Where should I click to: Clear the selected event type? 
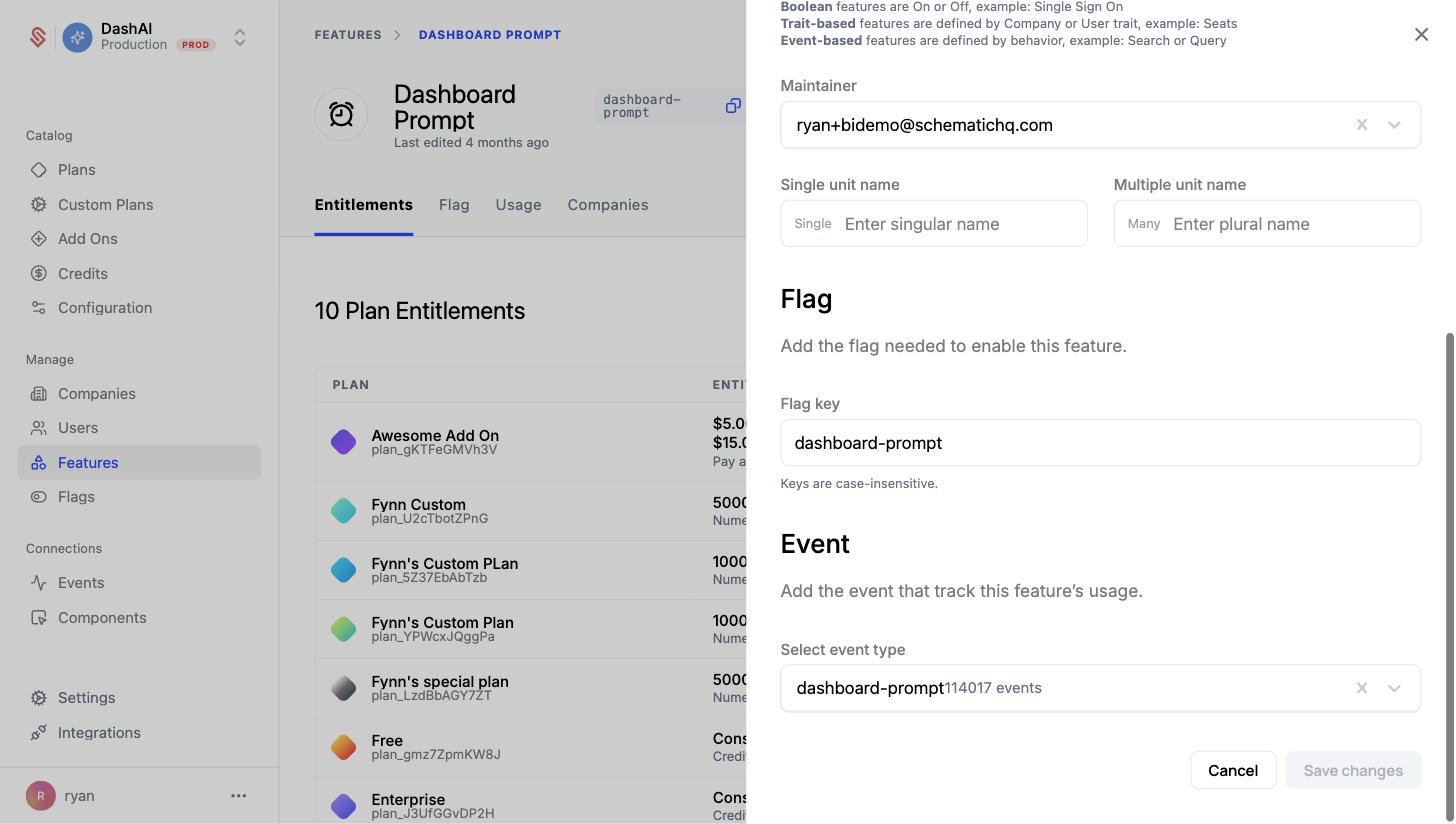(x=1361, y=688)
